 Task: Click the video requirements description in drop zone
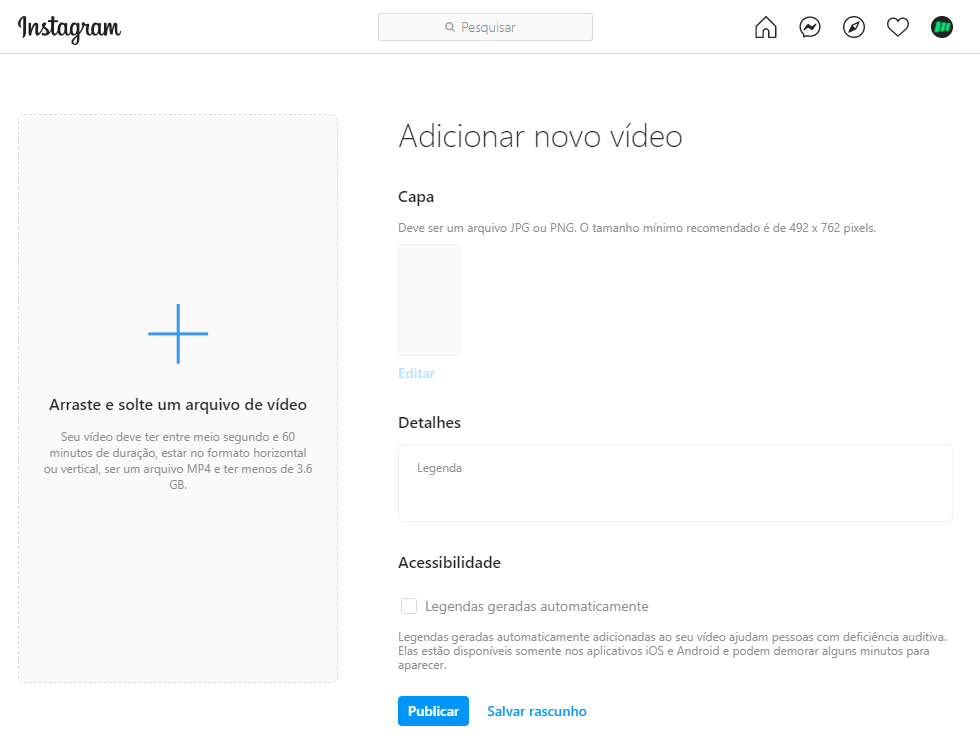click(x=178, y=461)
